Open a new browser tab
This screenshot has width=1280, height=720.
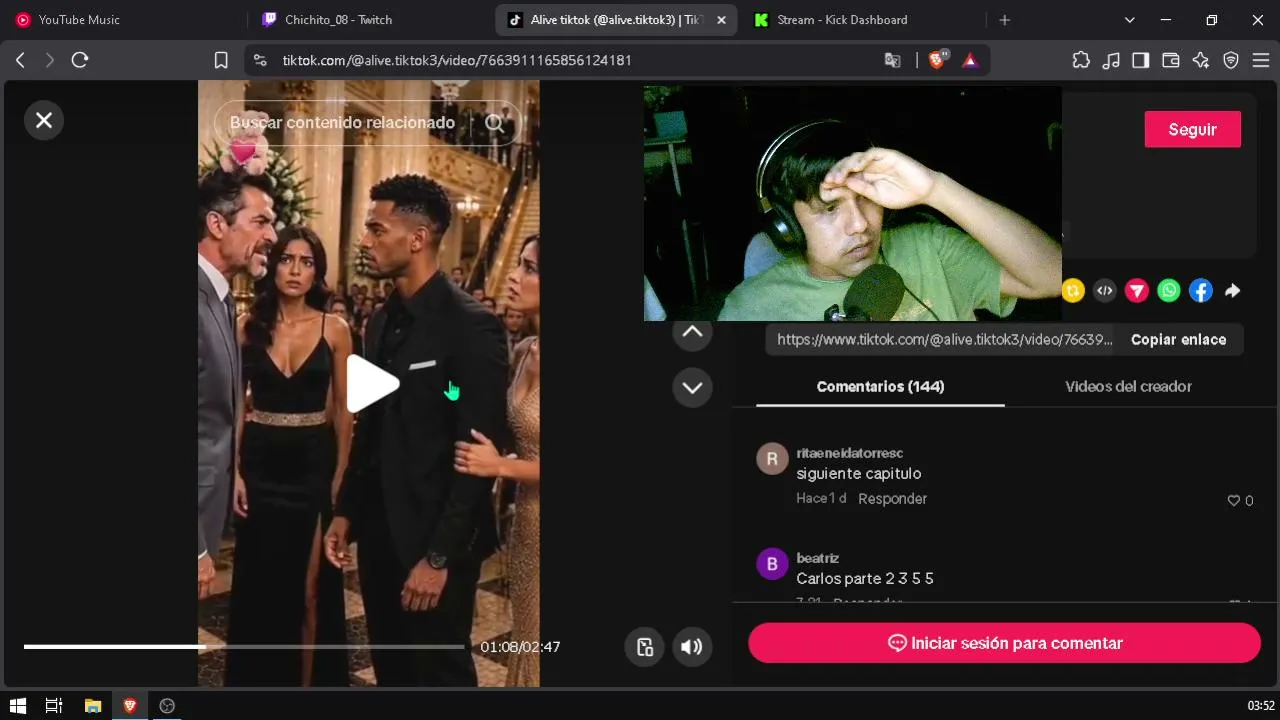pos(1005,20)
